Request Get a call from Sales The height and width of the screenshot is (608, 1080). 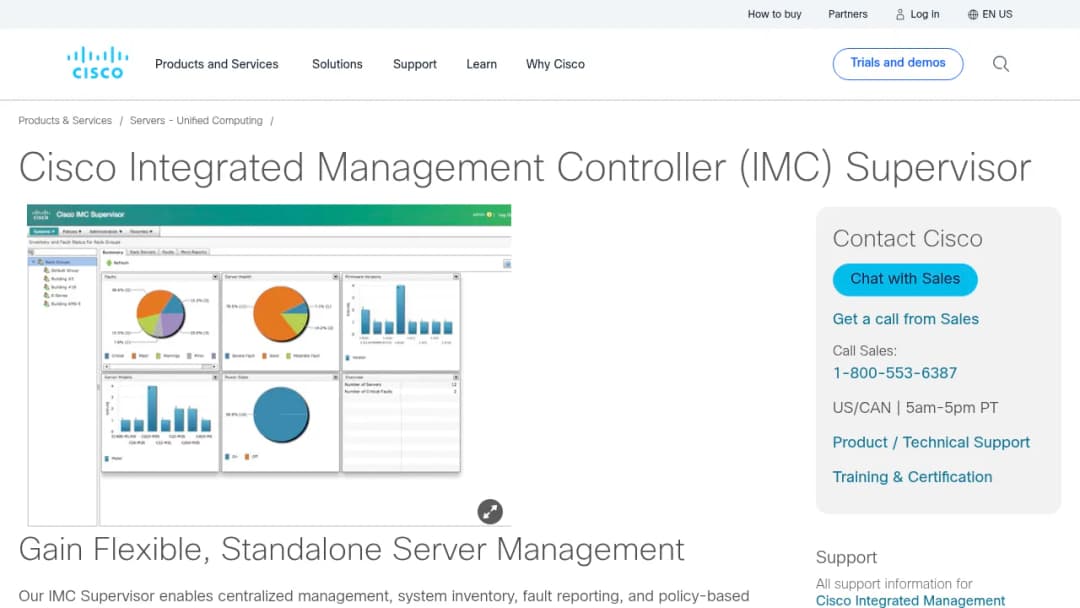[905, 319]
